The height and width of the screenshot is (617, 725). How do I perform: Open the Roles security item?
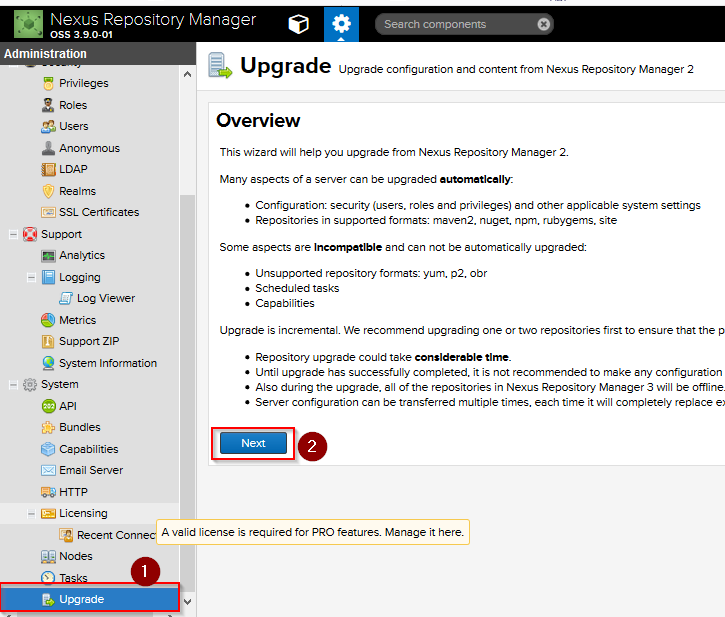72,105
